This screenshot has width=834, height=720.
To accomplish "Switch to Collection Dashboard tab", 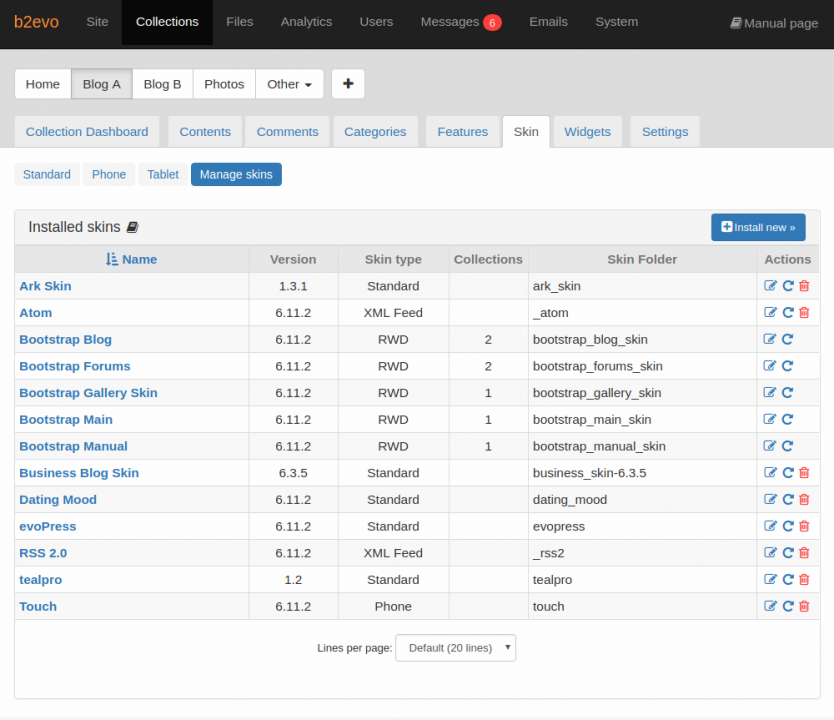I will pos(87,131).
